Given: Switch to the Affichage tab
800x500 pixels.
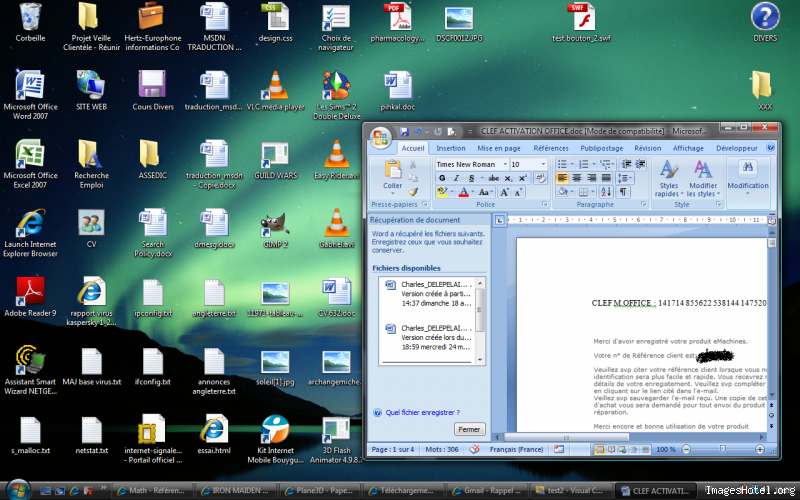Looking at the screenshot, I should (688, 148).
